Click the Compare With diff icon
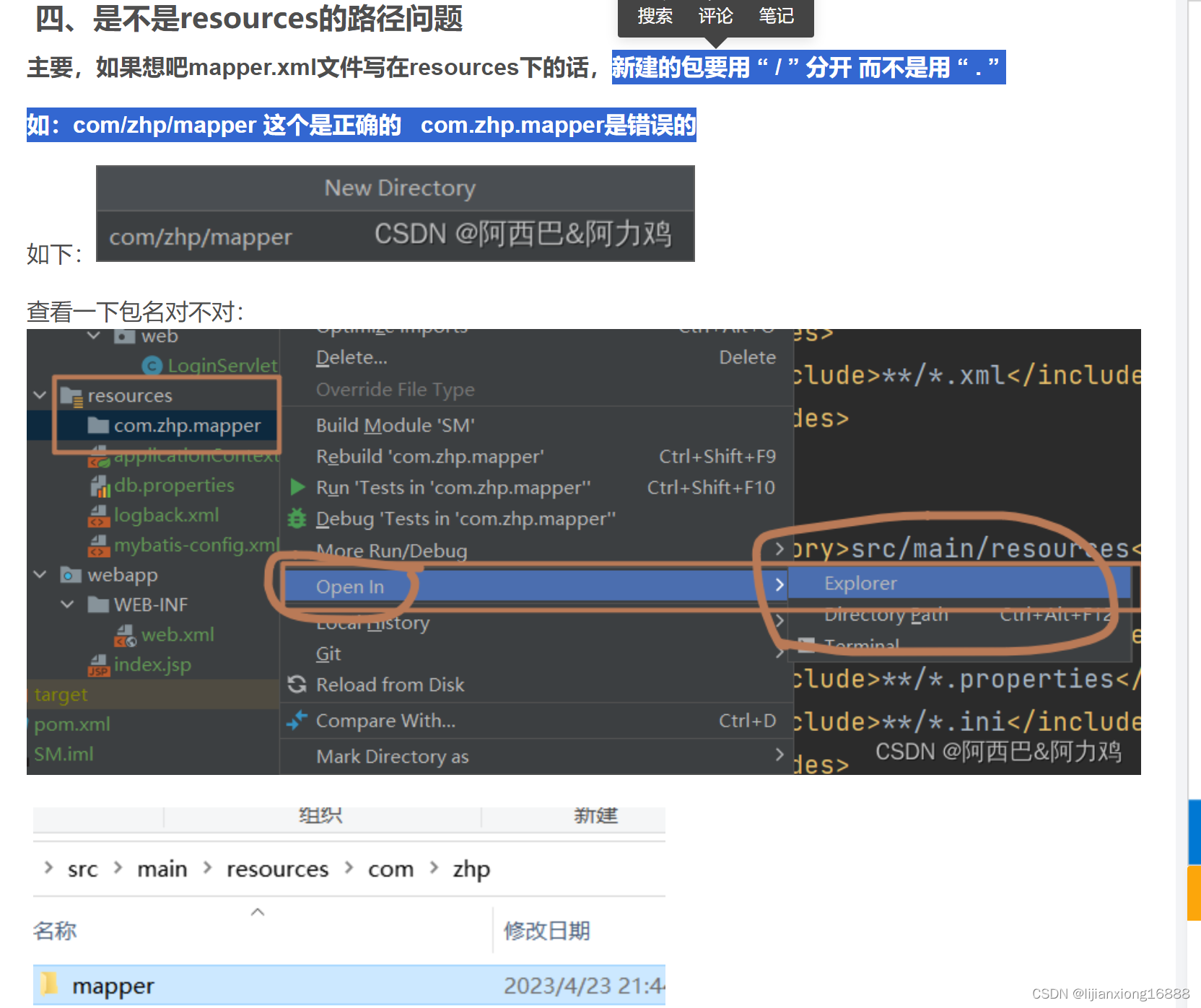The height and width of the screenshot is (1008, 1201). point(297,720)
